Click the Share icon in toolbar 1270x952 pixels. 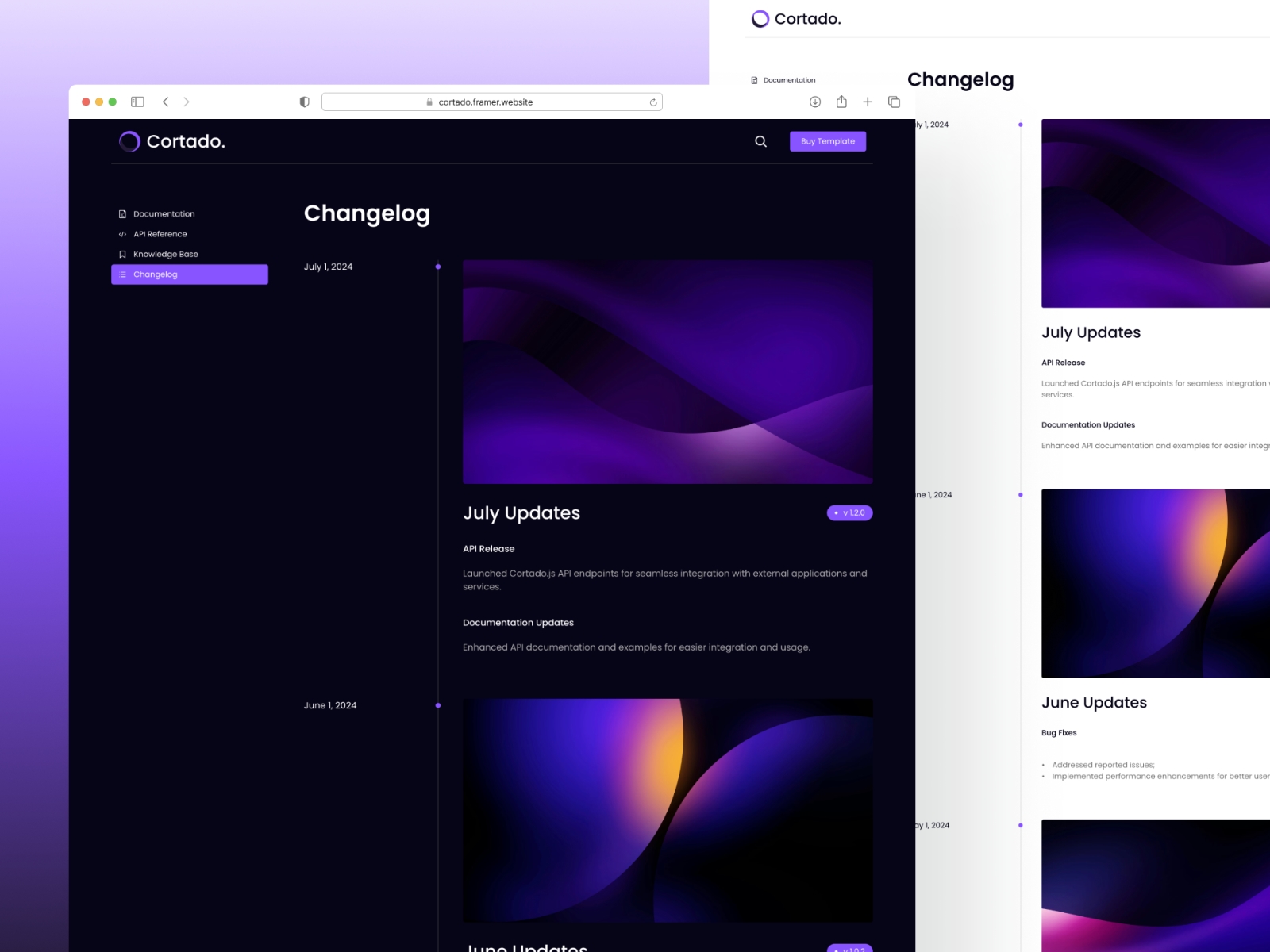click(841, 102)
